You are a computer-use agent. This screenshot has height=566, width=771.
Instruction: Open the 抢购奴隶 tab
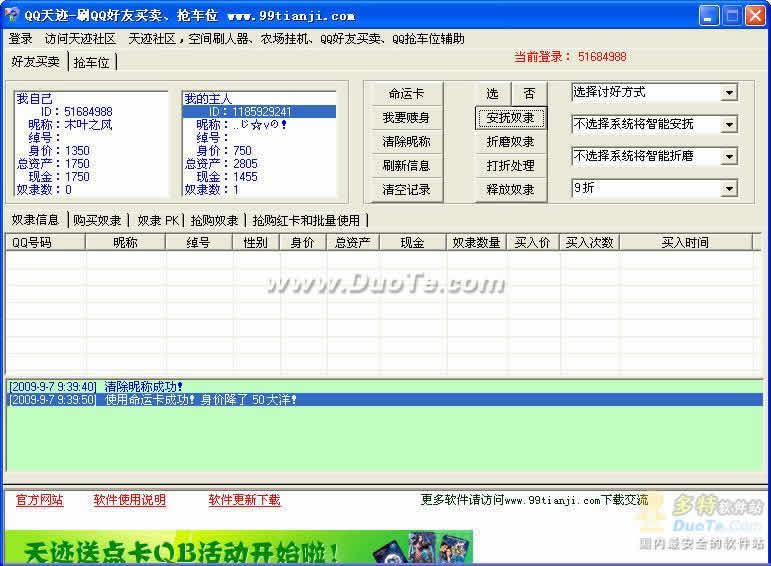click(214, 220)
